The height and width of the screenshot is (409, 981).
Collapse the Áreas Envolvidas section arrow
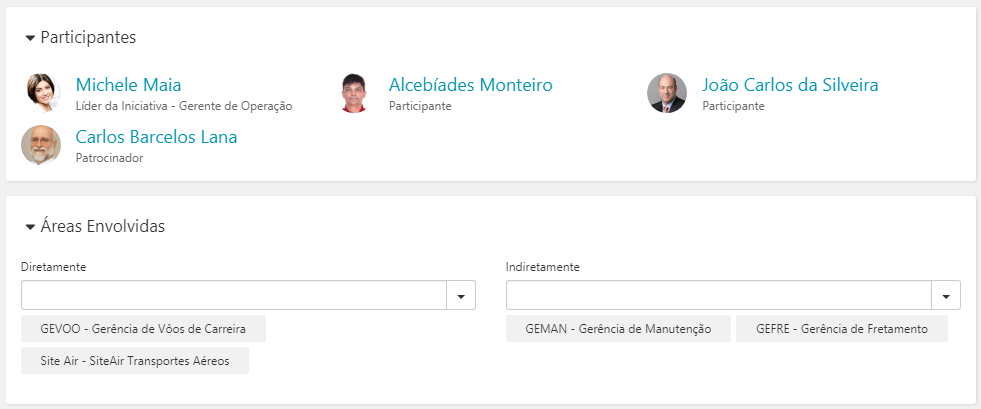click(x=29, y=228)
